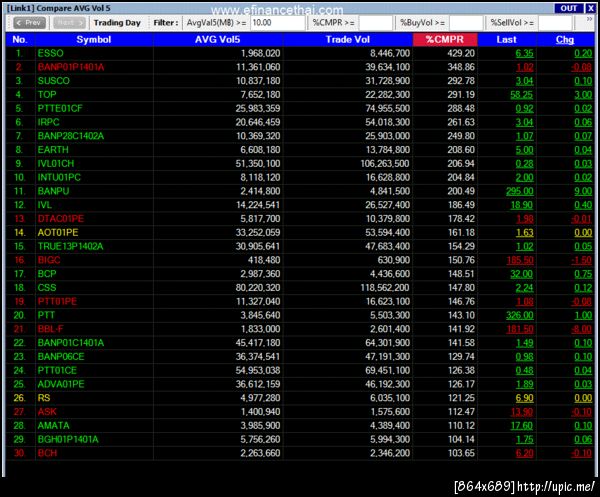The height and width of the screenshot is (497, 600).
Task: Click row number 12 for IVL
Action: (20, 205)
